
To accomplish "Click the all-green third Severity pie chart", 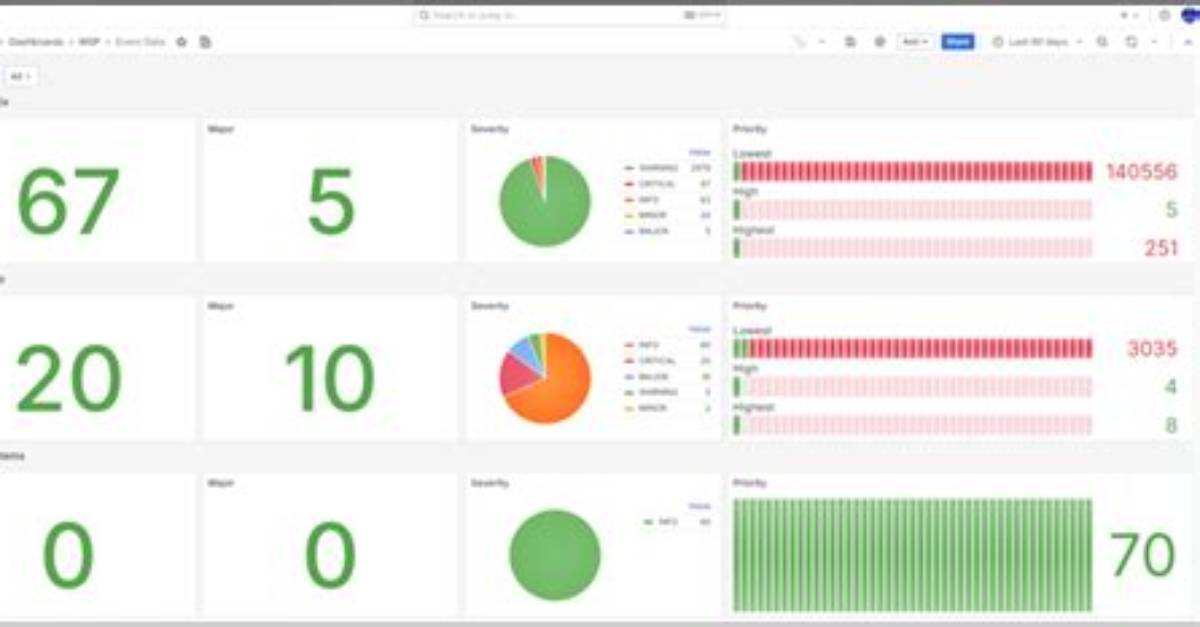I will click(x=555, y=555).
